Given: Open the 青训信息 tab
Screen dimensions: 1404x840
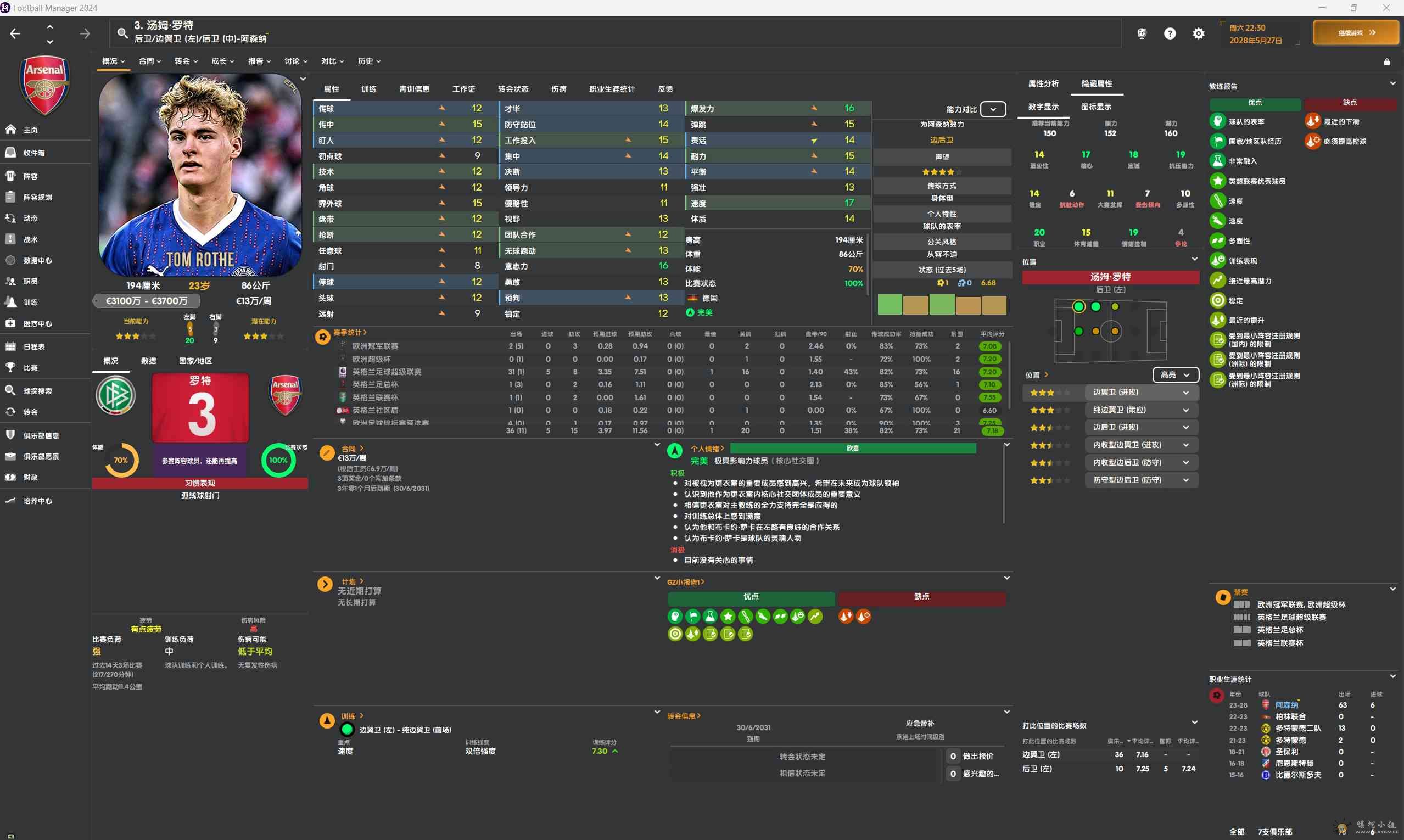Looking at the screenshot, I should click(x=414, y=89).
